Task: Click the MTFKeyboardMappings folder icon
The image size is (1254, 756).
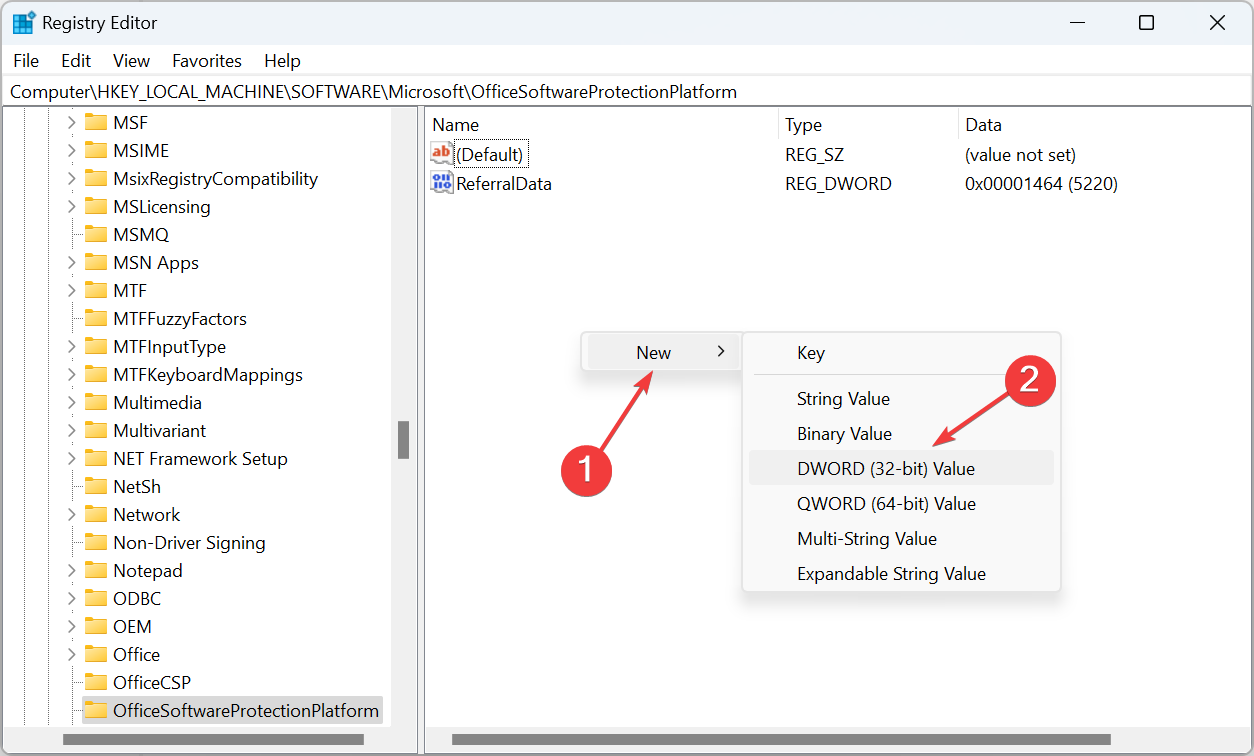Action: (96, 375)
